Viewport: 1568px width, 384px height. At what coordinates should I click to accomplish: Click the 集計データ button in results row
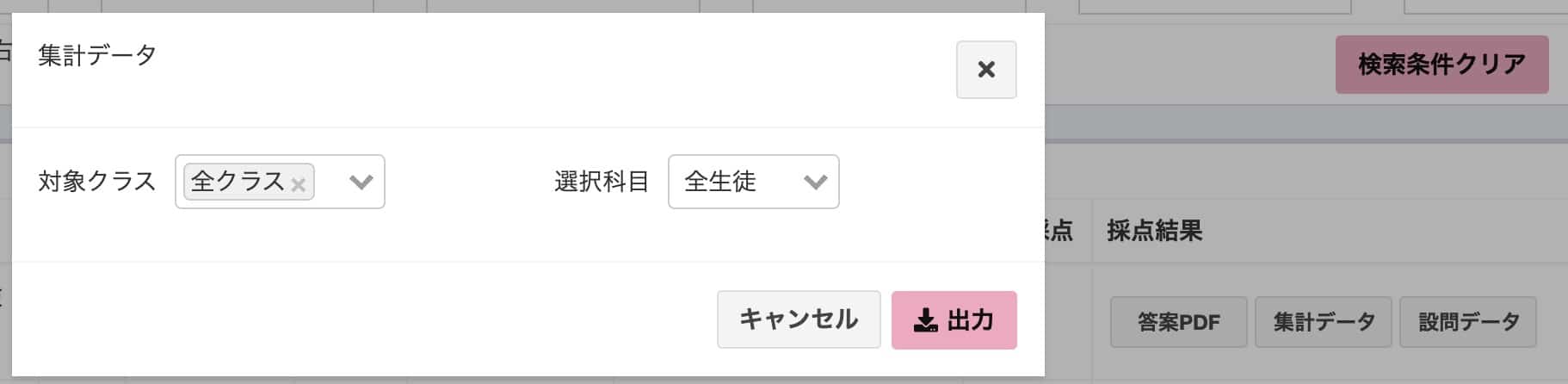1323,322
